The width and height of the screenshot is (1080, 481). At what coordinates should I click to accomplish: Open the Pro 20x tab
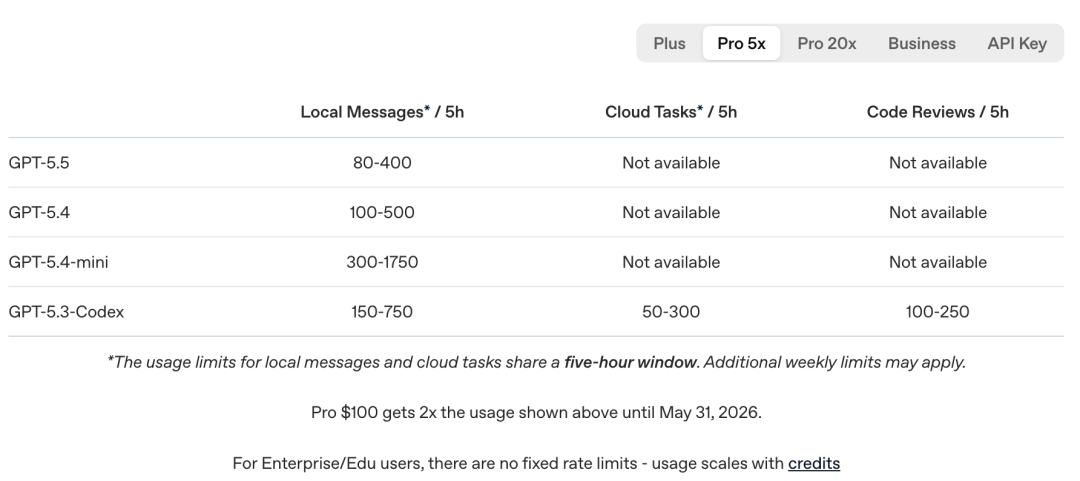point(827,43)
